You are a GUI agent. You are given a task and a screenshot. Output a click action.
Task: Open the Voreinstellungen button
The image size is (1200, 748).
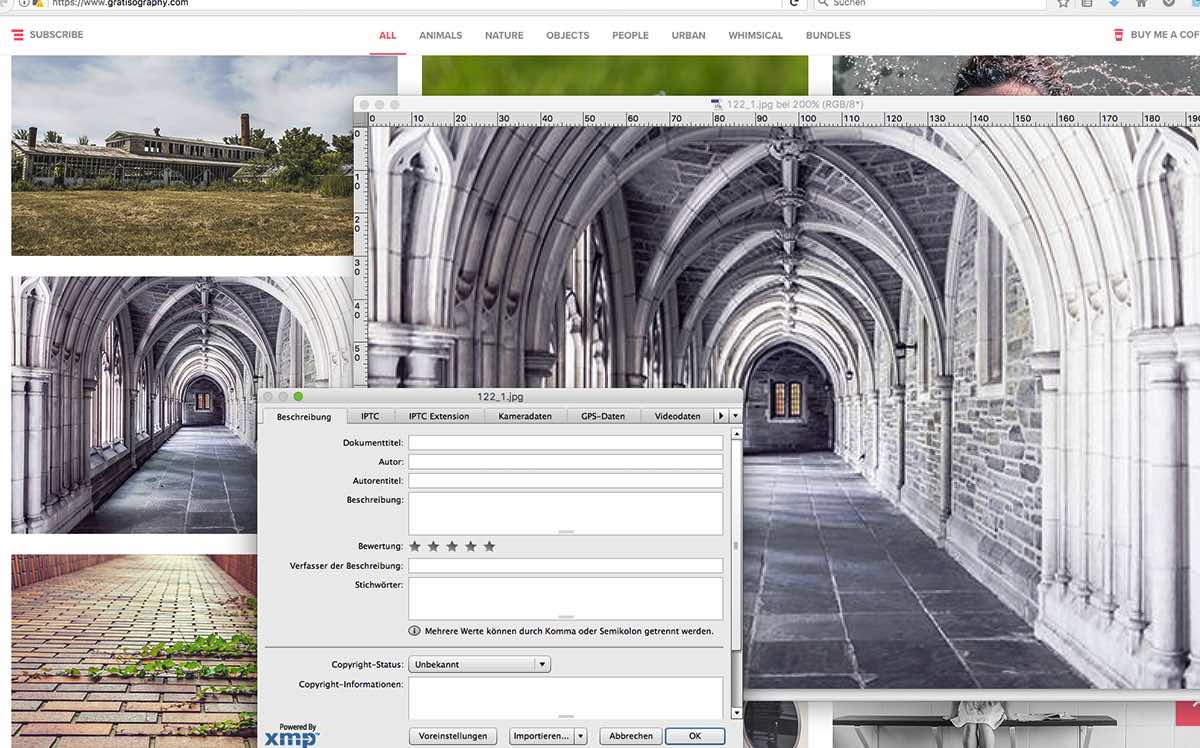point(453,736)
